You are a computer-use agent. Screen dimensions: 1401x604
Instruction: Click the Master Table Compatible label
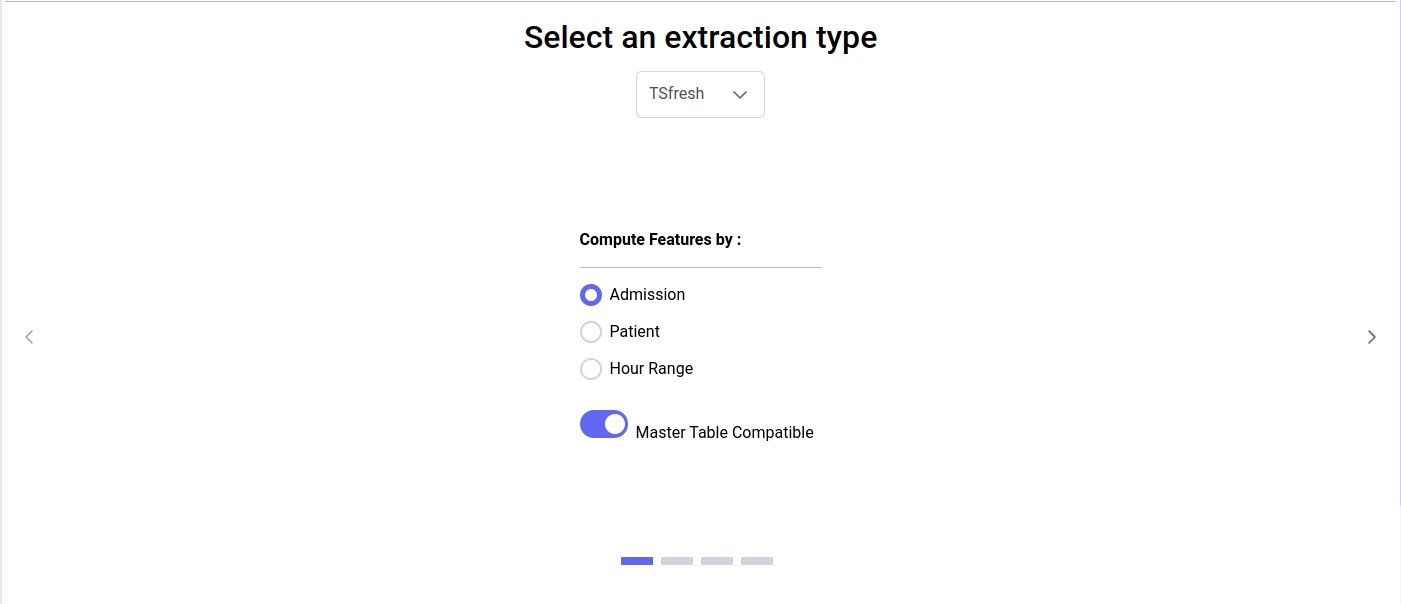click(724, 433)
